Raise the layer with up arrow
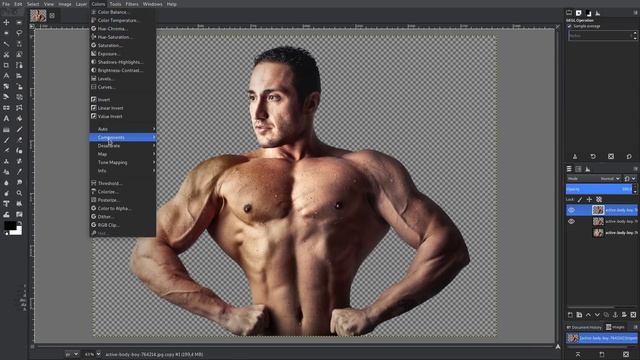Screen dimensions: 640x360 [588, 315]
